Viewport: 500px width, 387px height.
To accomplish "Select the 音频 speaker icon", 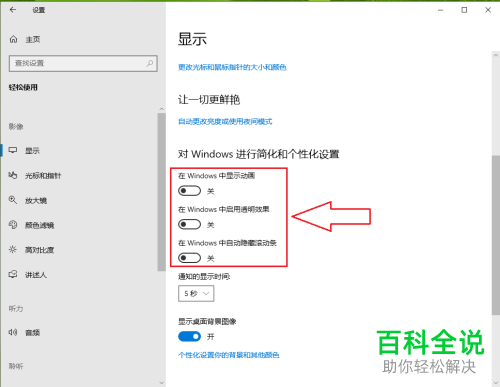I will click(13, 332).
